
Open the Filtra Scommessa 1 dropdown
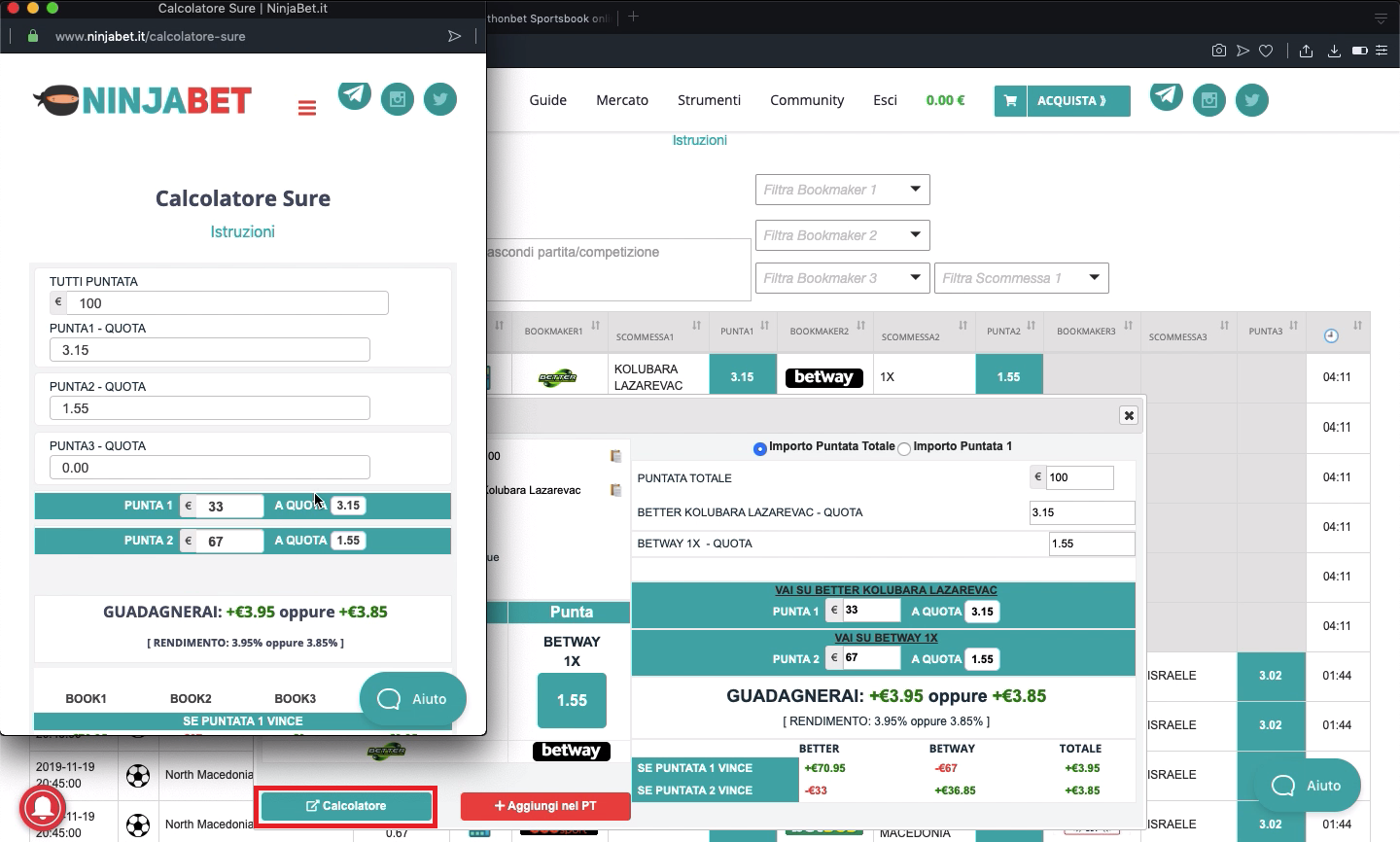point(1022,278)
